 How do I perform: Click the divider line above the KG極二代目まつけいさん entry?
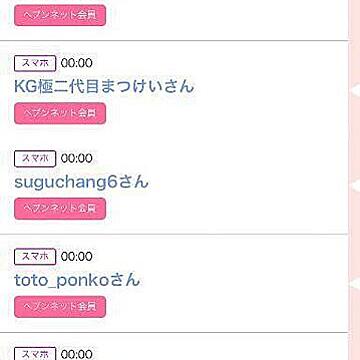174,41
